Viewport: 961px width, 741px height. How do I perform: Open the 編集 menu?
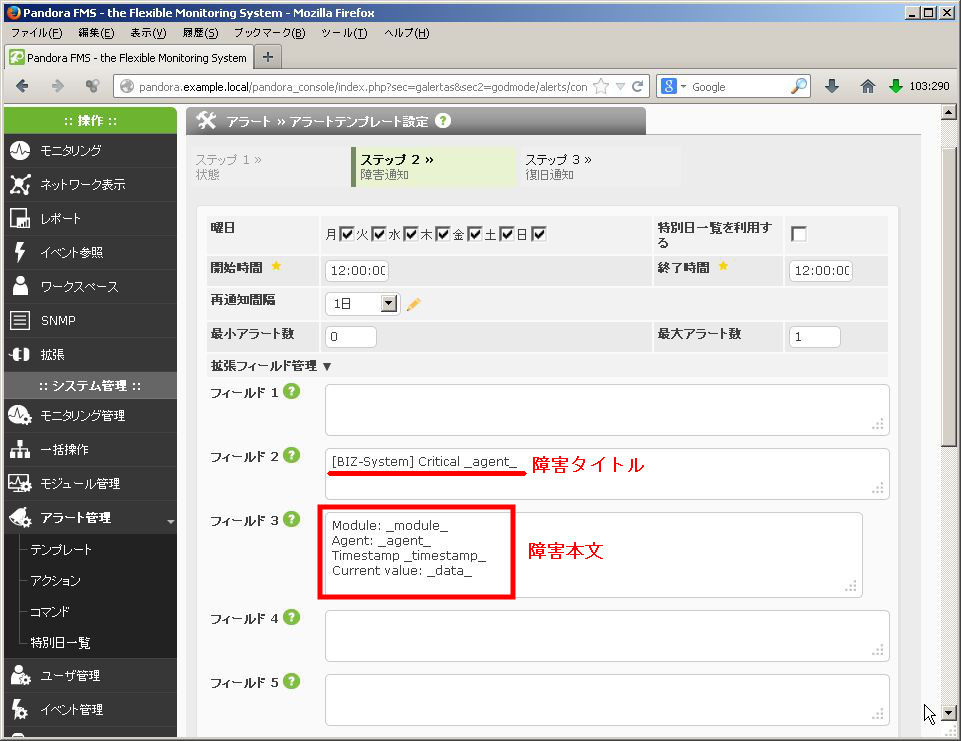pos(96,33)
